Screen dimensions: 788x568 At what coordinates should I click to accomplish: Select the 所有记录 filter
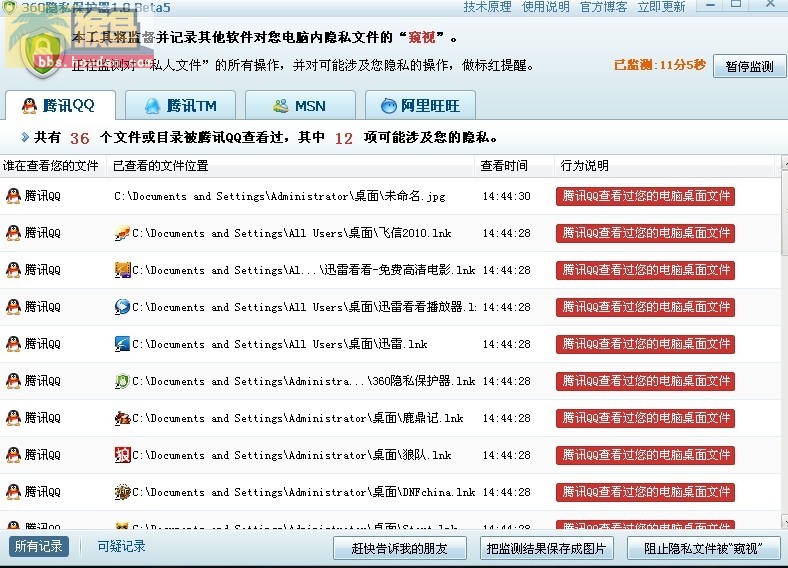[x=38, y=546]
